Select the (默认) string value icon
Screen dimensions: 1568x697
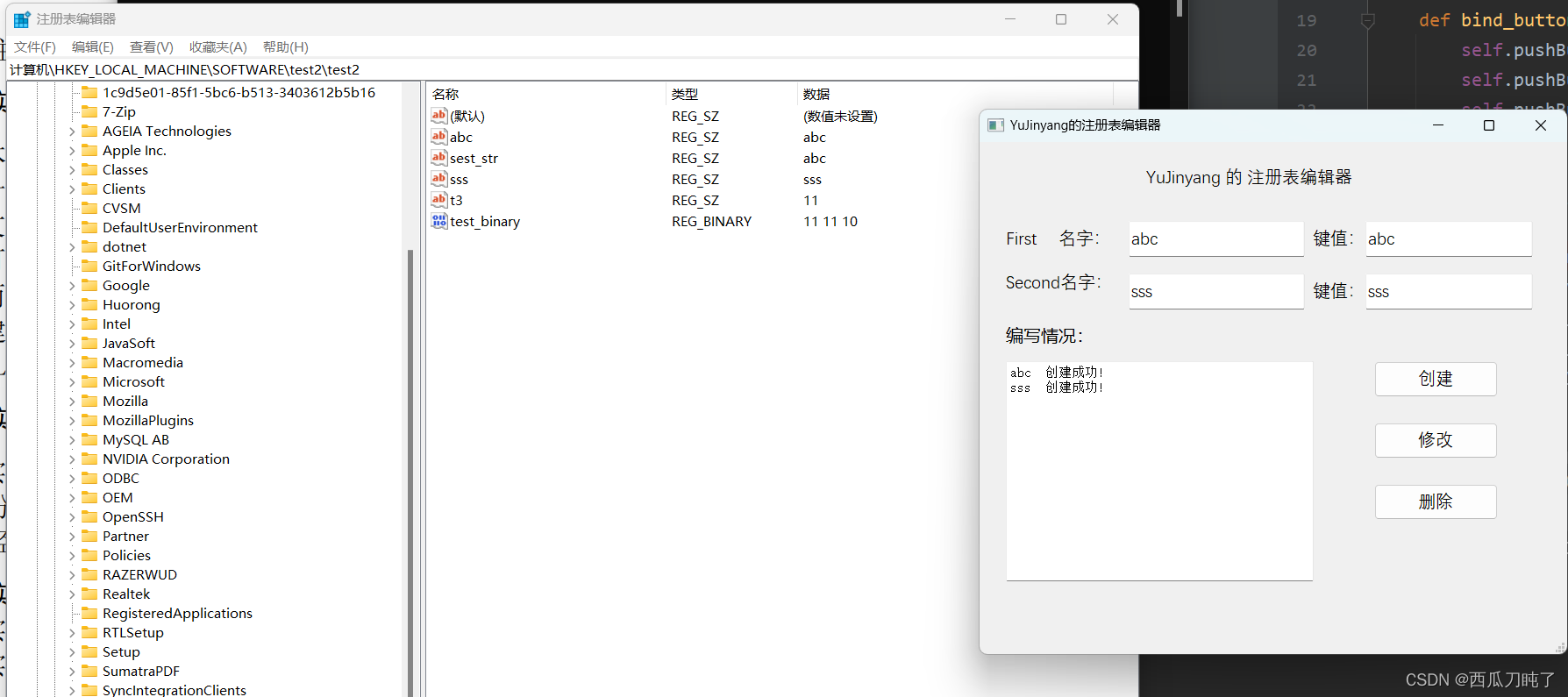pos(439,116)
